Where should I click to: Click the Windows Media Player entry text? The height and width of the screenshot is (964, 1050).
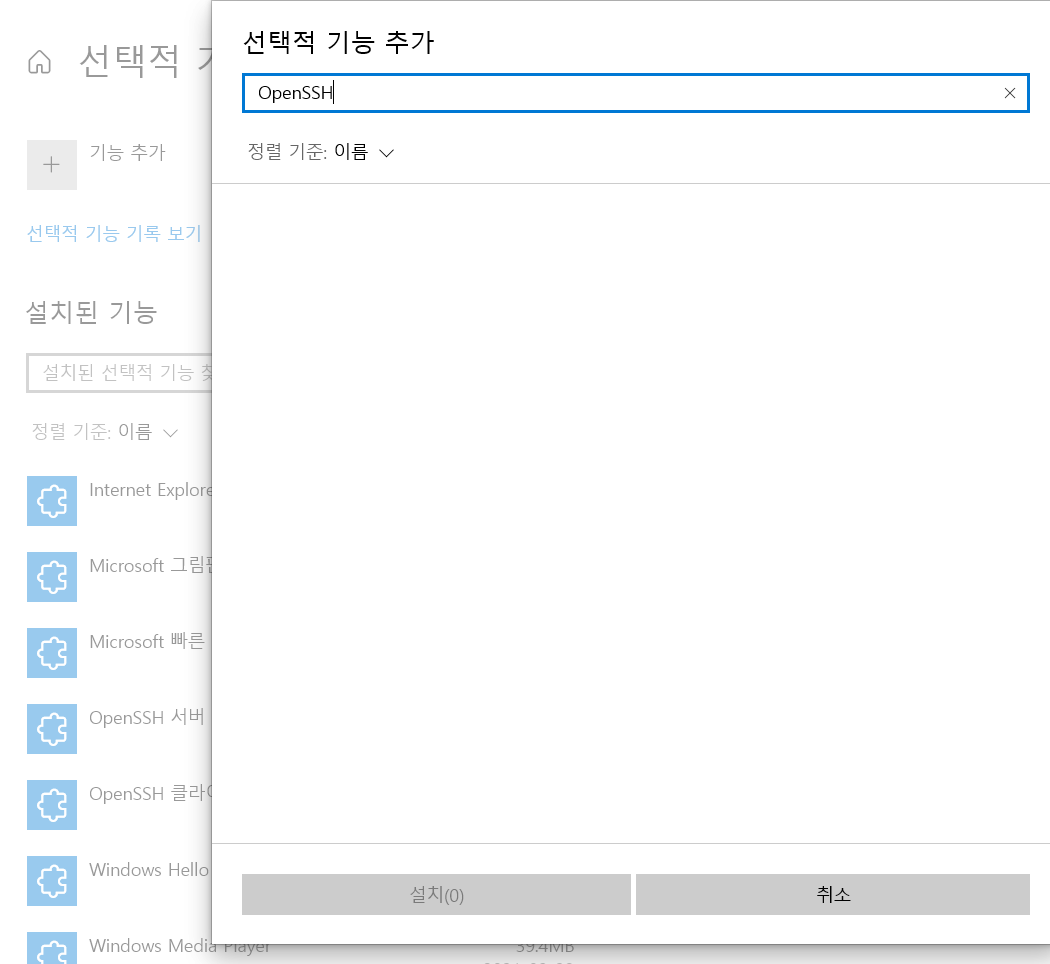click(179, 945)
